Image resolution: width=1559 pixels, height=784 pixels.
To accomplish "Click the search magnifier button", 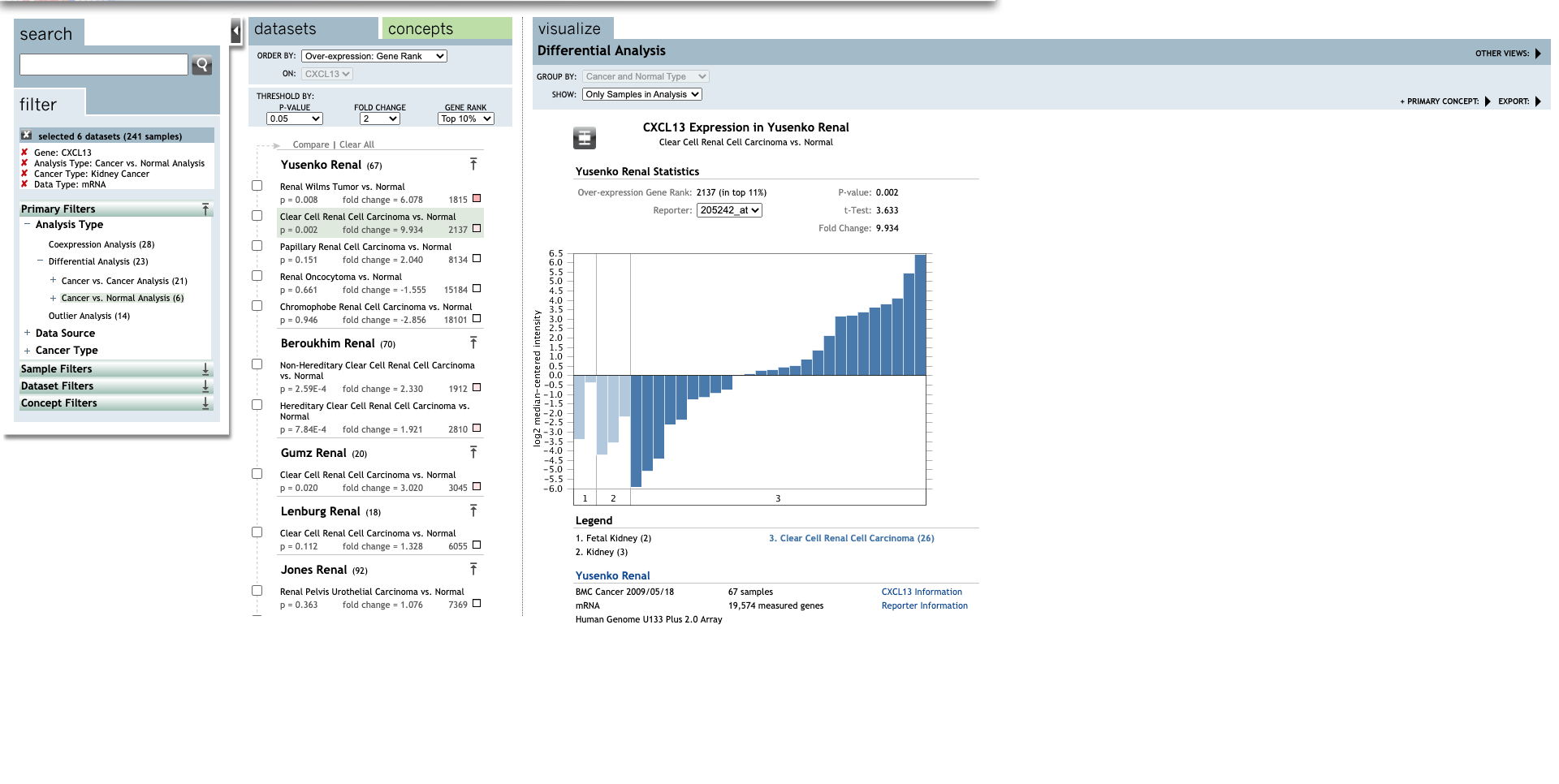I will [201, 65].
